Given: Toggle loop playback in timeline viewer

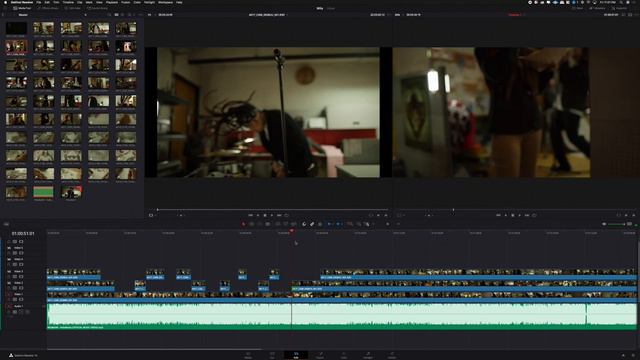Looking at the screenshot, I should point(534,215).
